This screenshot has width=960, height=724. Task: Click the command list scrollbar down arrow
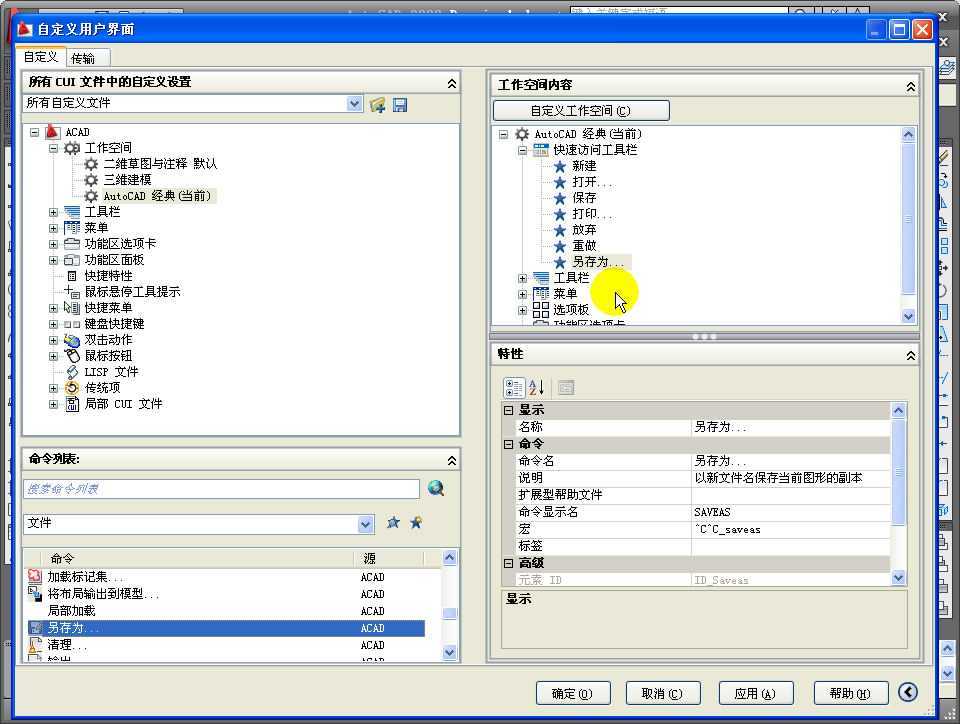449,652
